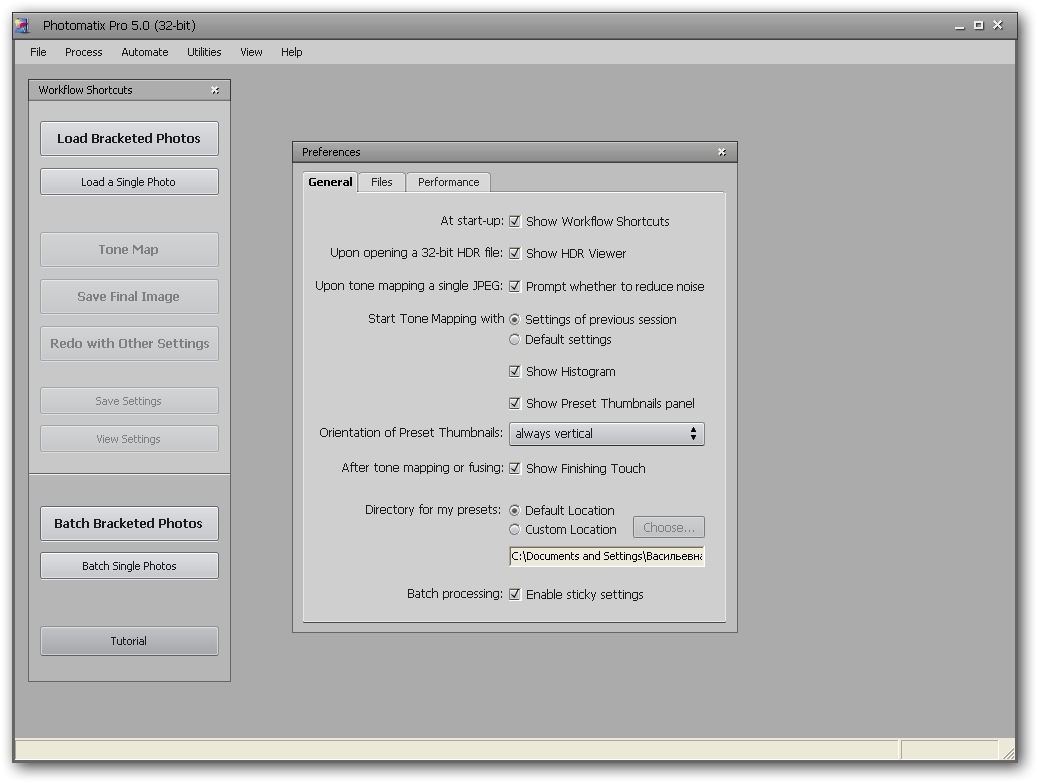Screen dimensions: 1038x783
Task: Click Batch Bracketed Photos button
Action: [x=129, y=524]
